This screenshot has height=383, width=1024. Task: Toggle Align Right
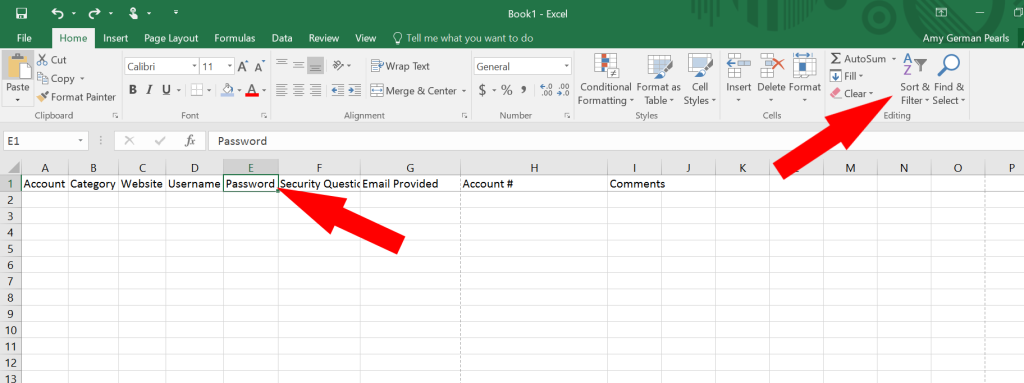[315, 90]
